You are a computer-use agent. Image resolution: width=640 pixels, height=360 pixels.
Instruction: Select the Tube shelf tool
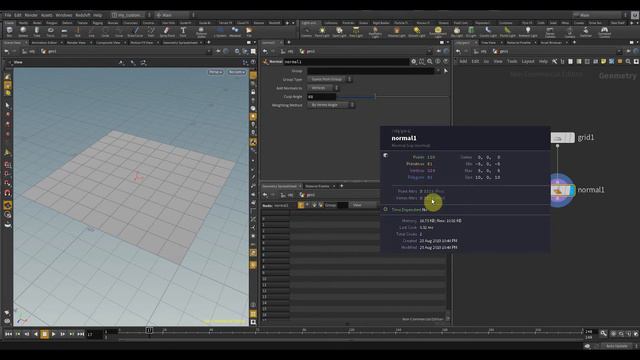click(37, 32)
